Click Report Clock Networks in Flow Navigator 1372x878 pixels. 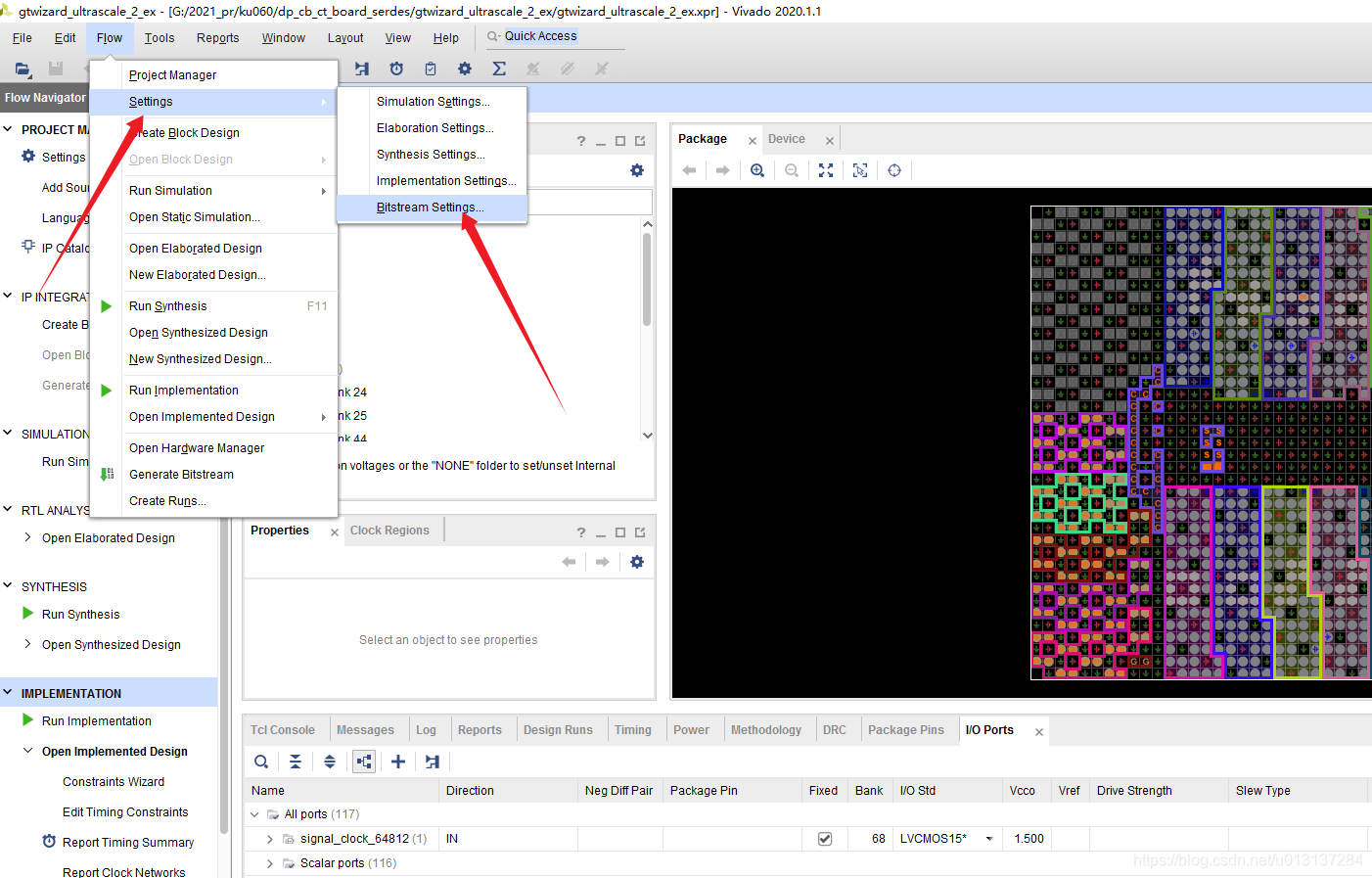pyautogui.click(x=124, y=871)
